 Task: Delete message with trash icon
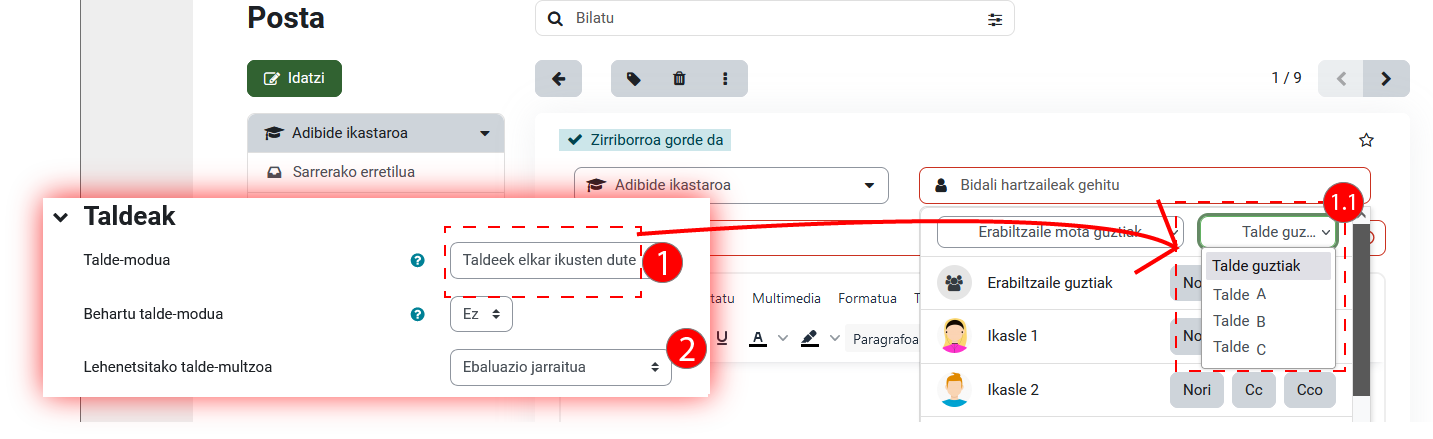[x=680, y=79]
